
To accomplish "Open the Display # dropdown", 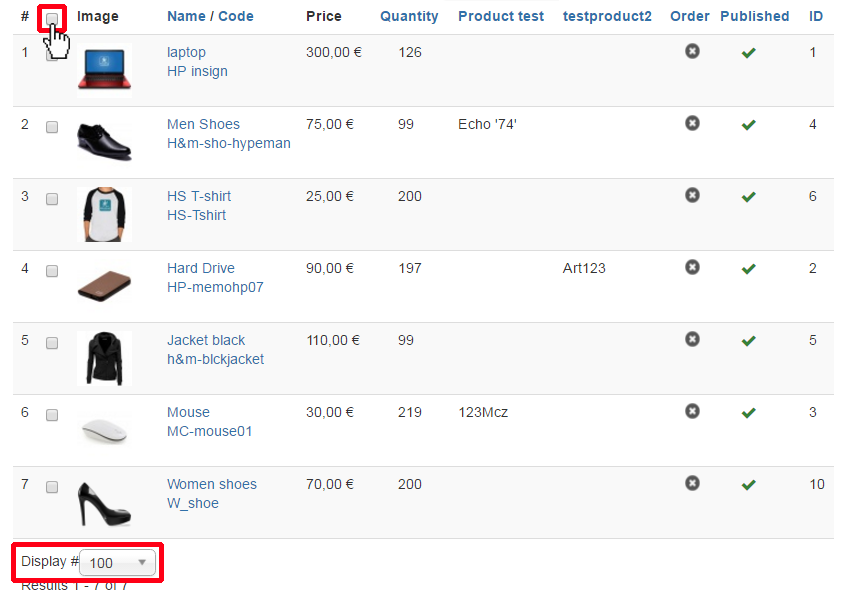I will 118,563.
